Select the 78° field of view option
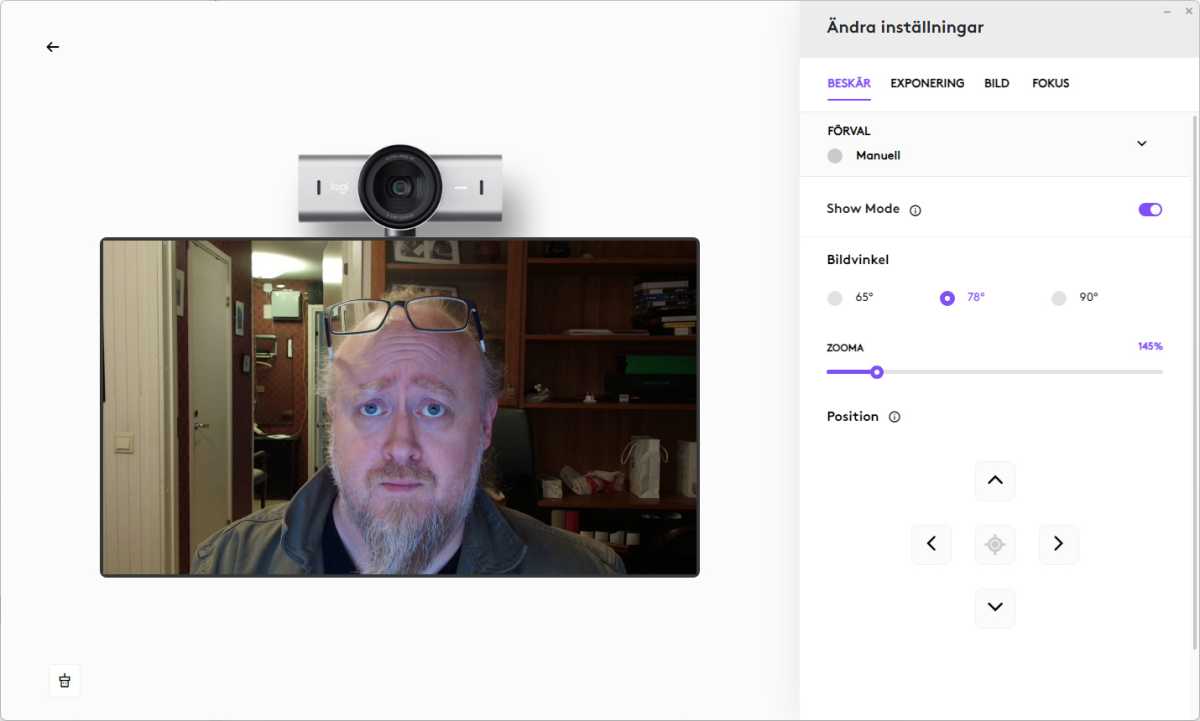Image resolution: width=1200 pixels, height=721 pixels. (x=947, y=298)
